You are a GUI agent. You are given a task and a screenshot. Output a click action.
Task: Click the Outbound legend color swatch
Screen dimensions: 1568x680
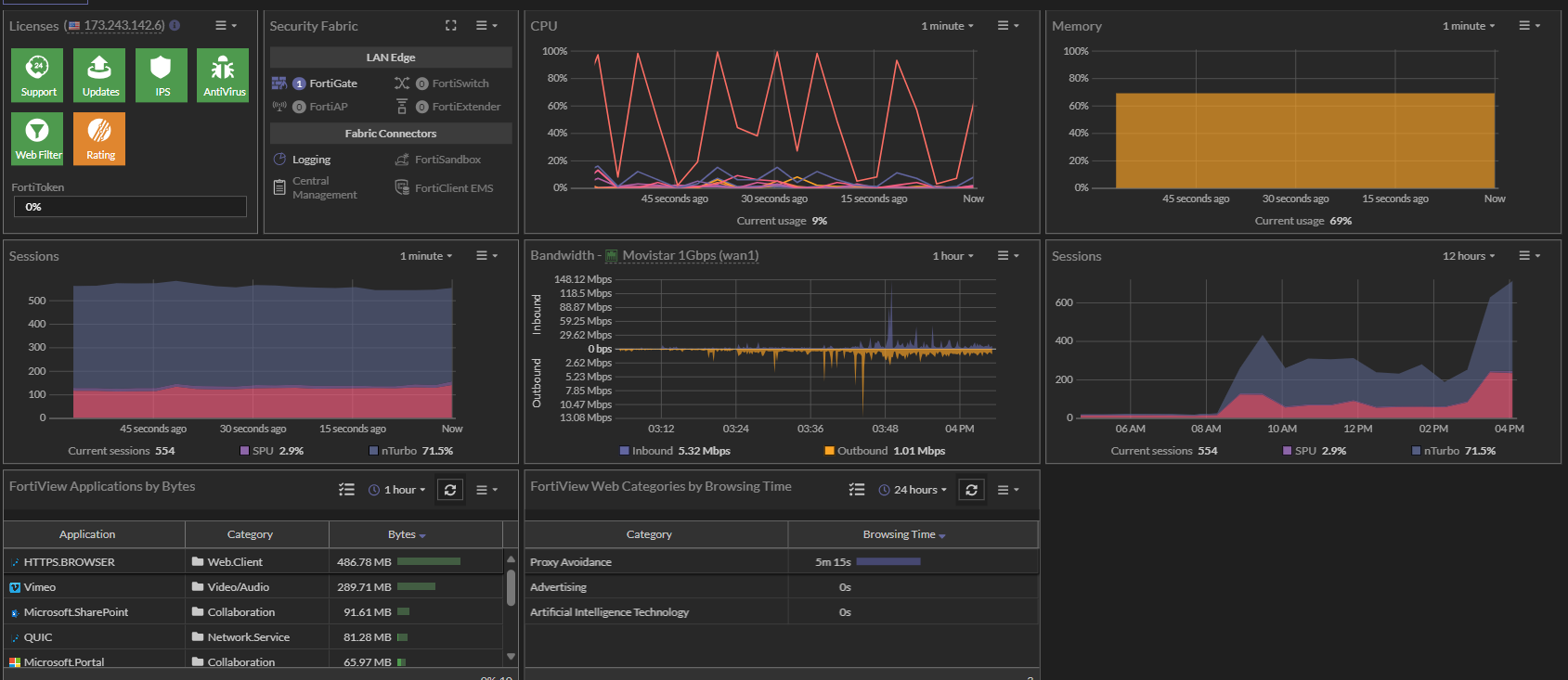(x=829, y=451)
